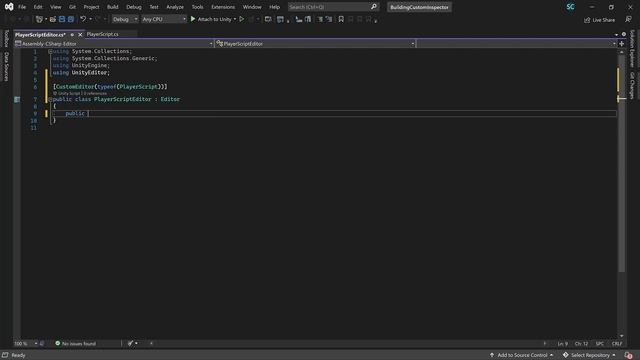The height and width of the screenshot is (360, 640).
Task: Open the Project menu
Action: point(91,7)
